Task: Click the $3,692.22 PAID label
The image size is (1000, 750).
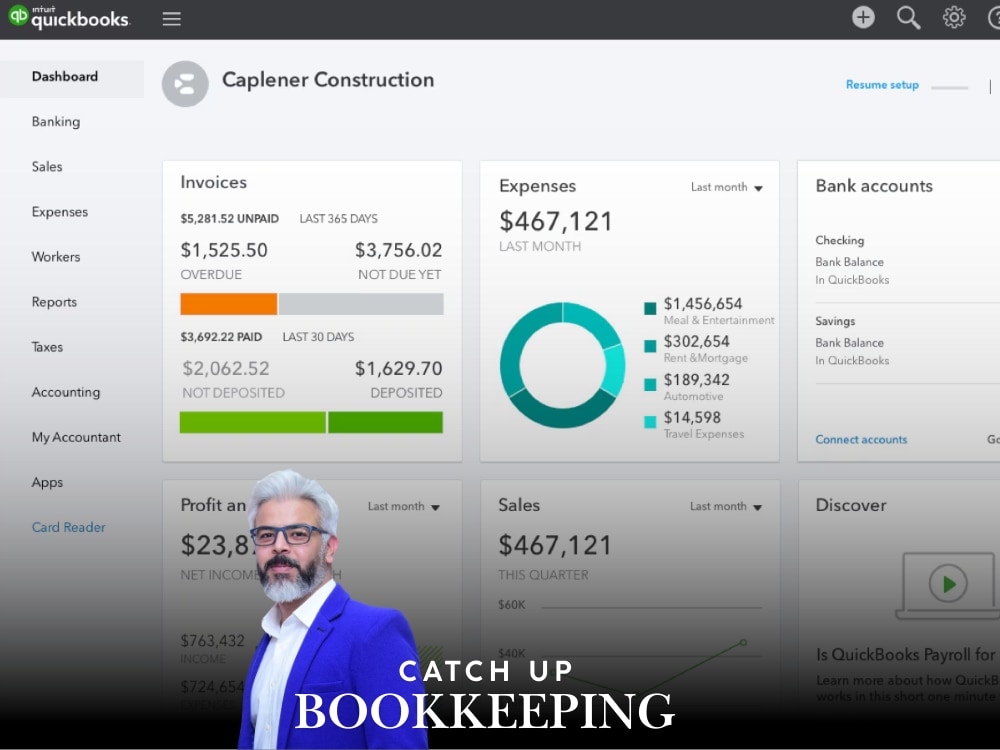Action: click(221, 337)
